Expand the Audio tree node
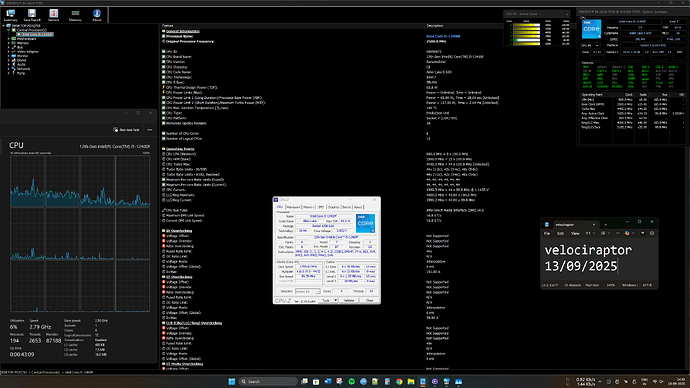The image size is (690, 388). [8, 64]
